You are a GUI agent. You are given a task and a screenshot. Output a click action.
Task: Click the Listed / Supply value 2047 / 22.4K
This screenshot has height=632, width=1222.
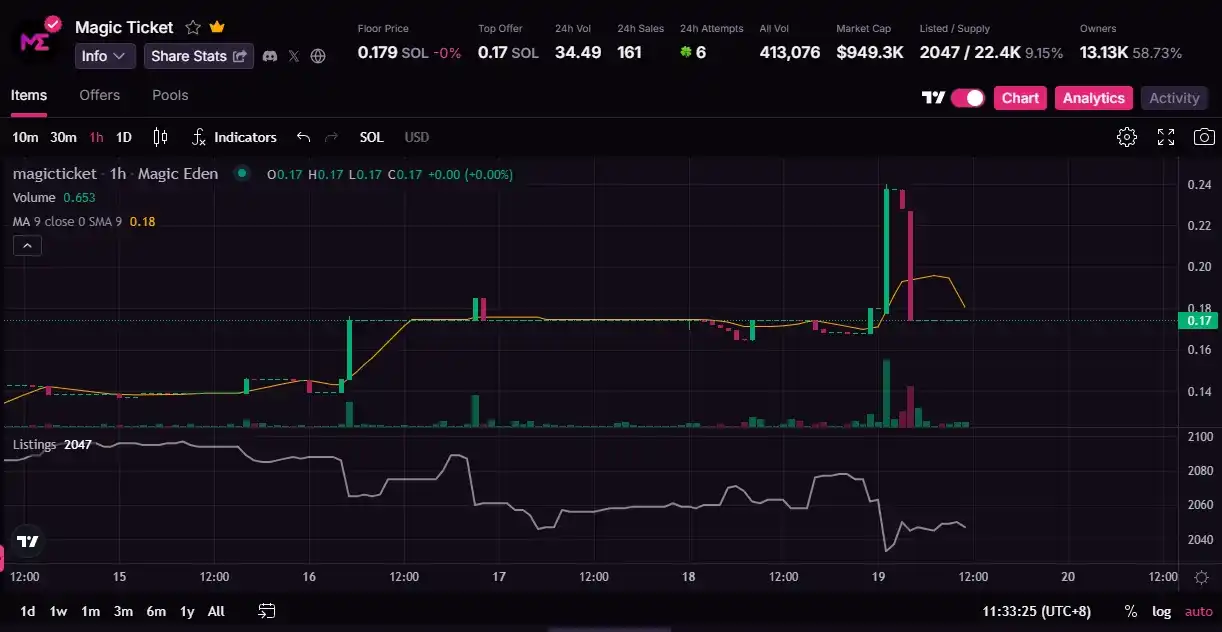click(x=970, y=52)
